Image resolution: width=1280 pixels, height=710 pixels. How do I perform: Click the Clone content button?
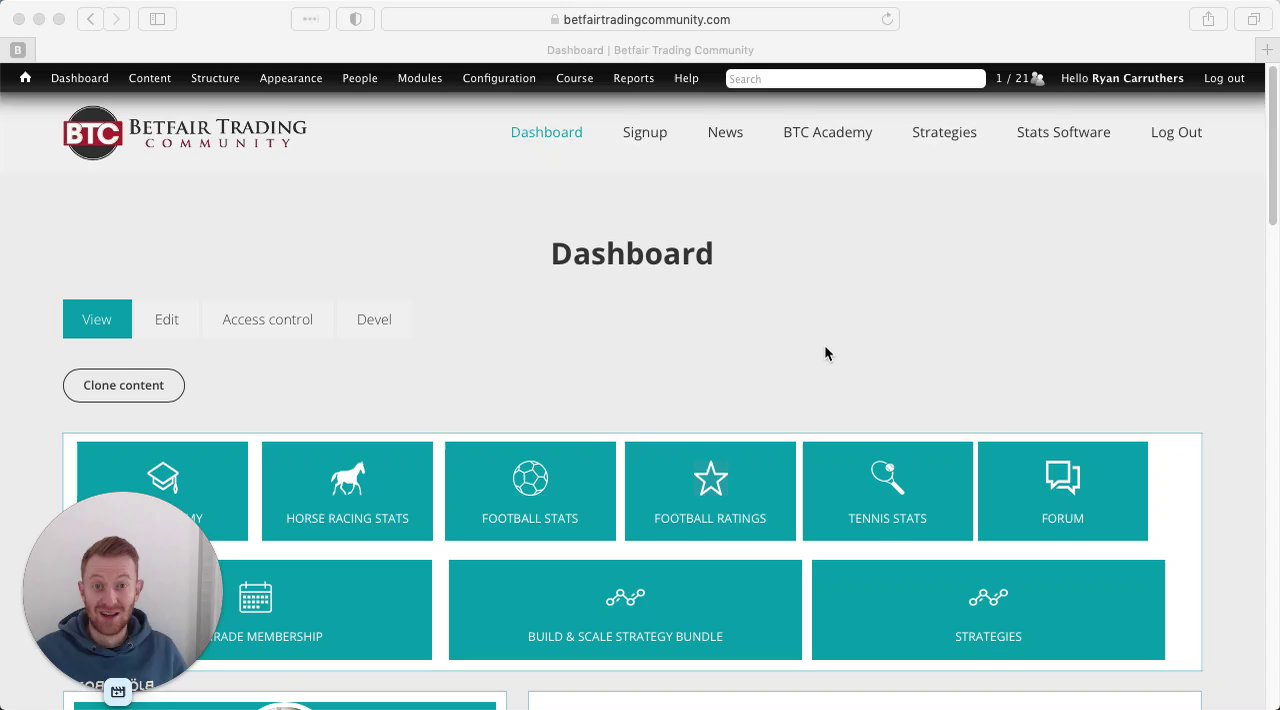coord(124,385)
